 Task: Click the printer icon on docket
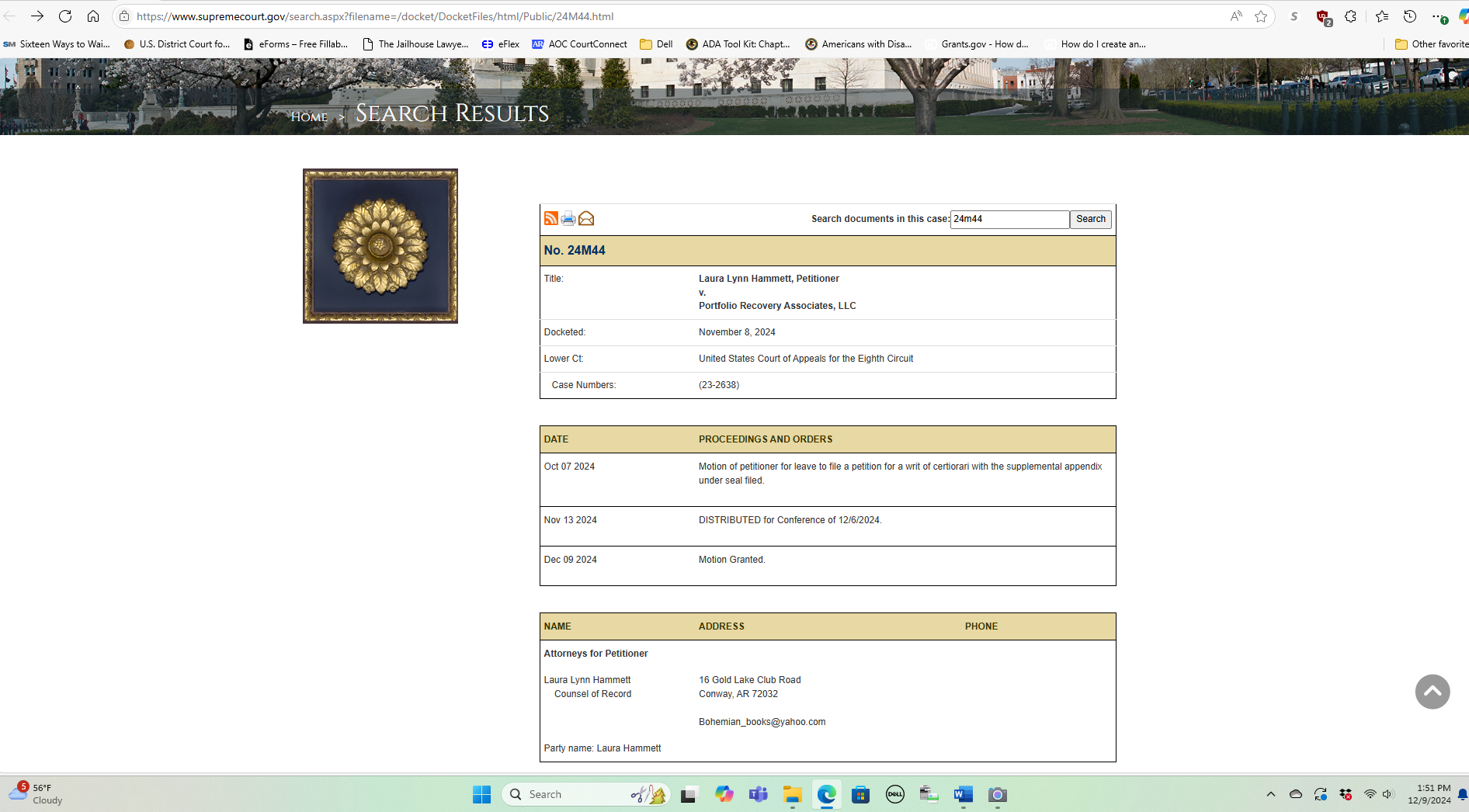pyautogui.click(x=568, y=219)
